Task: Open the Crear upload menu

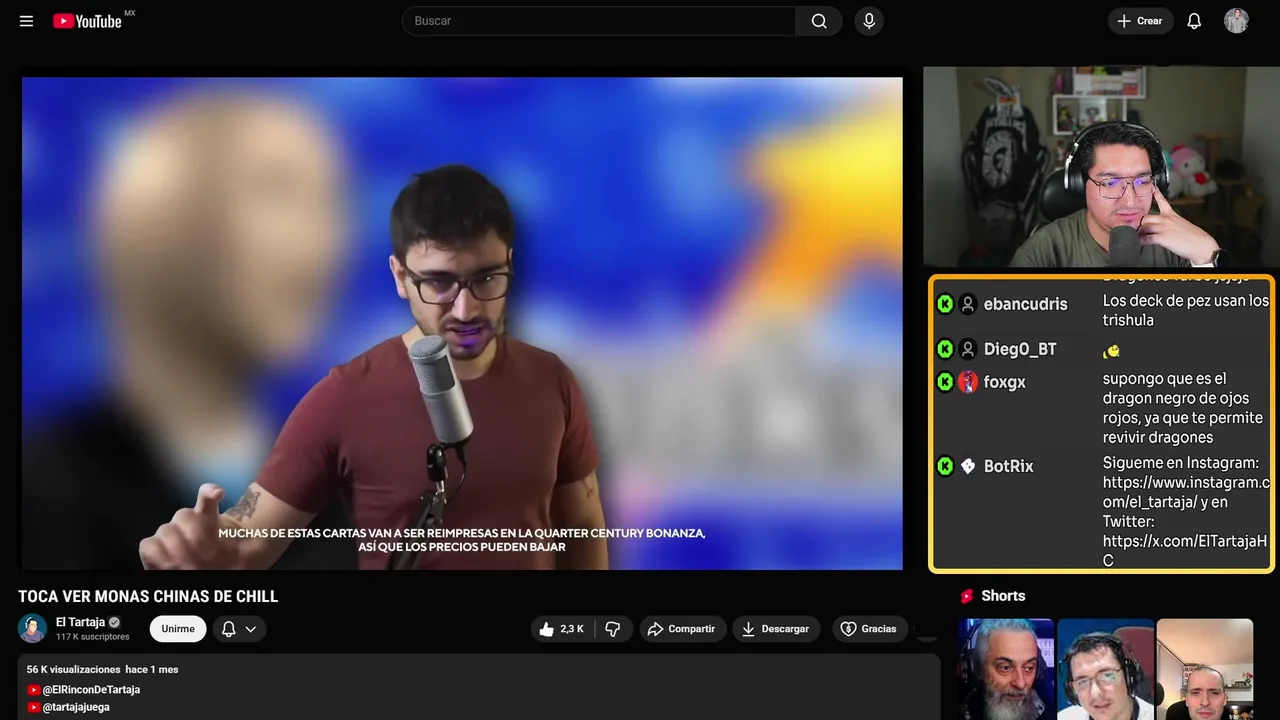Action: [1141, 21]
